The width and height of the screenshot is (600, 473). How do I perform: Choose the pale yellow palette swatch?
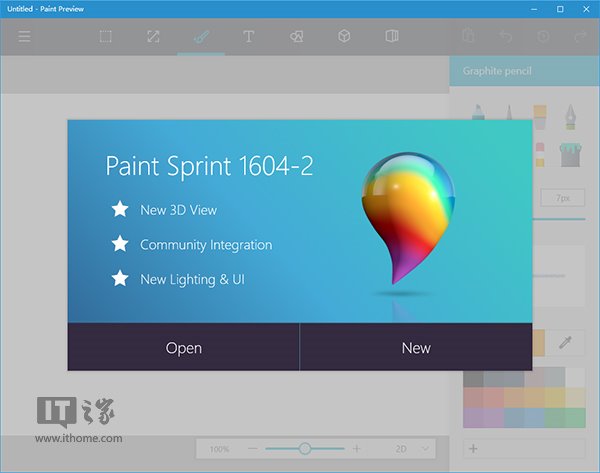(x=575, y=398)
